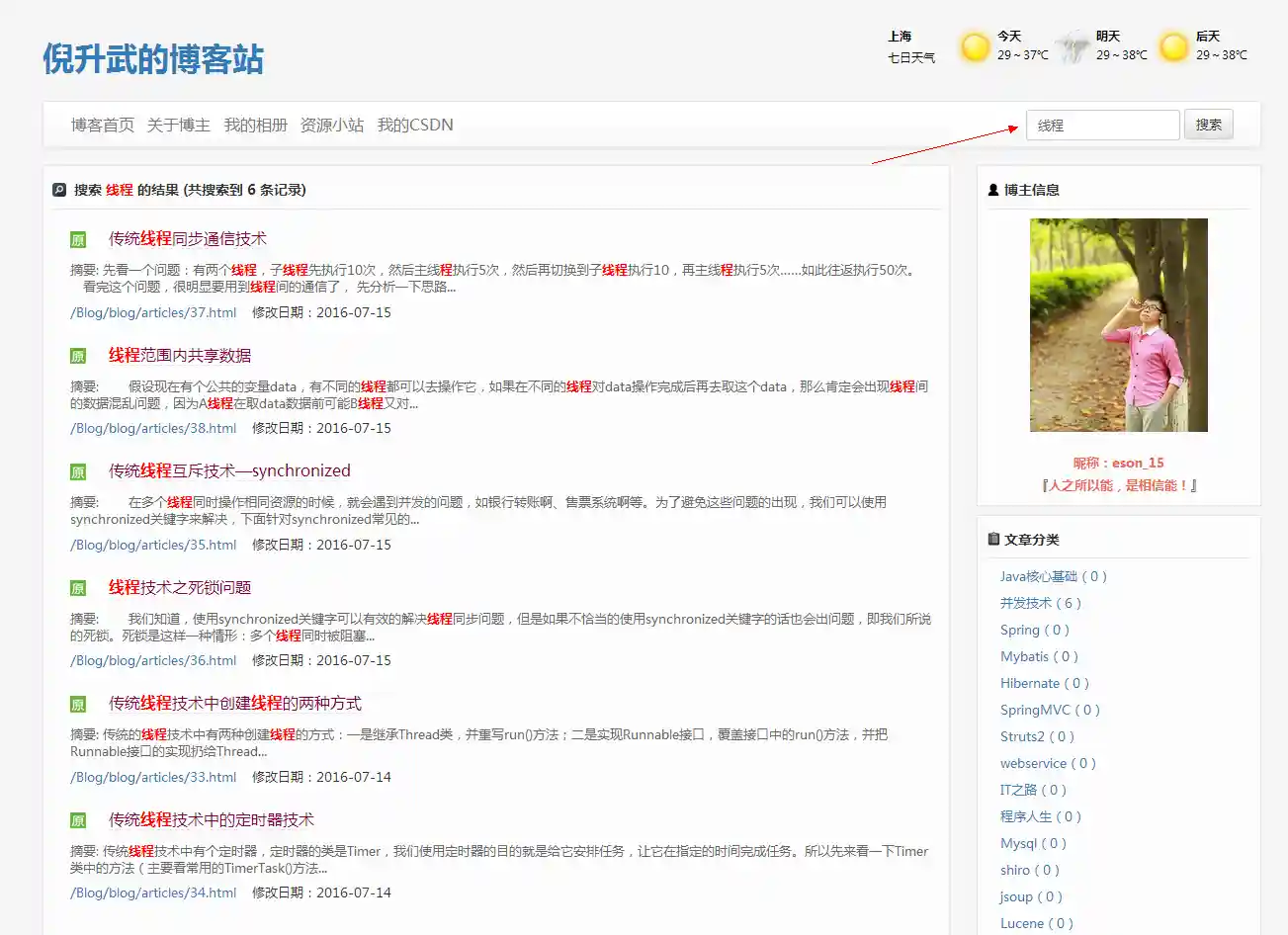Click the person icon next to 博主信息
The width and height of the screenshot is (1288, 935).
coord(991,189)
